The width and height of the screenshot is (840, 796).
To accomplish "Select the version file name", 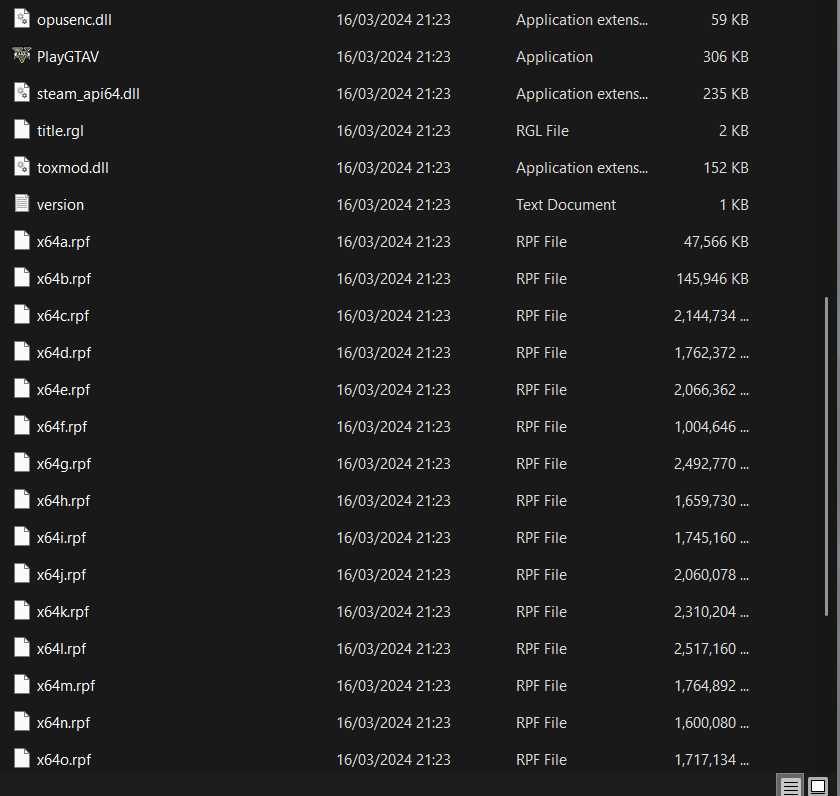I will (60, 205).
